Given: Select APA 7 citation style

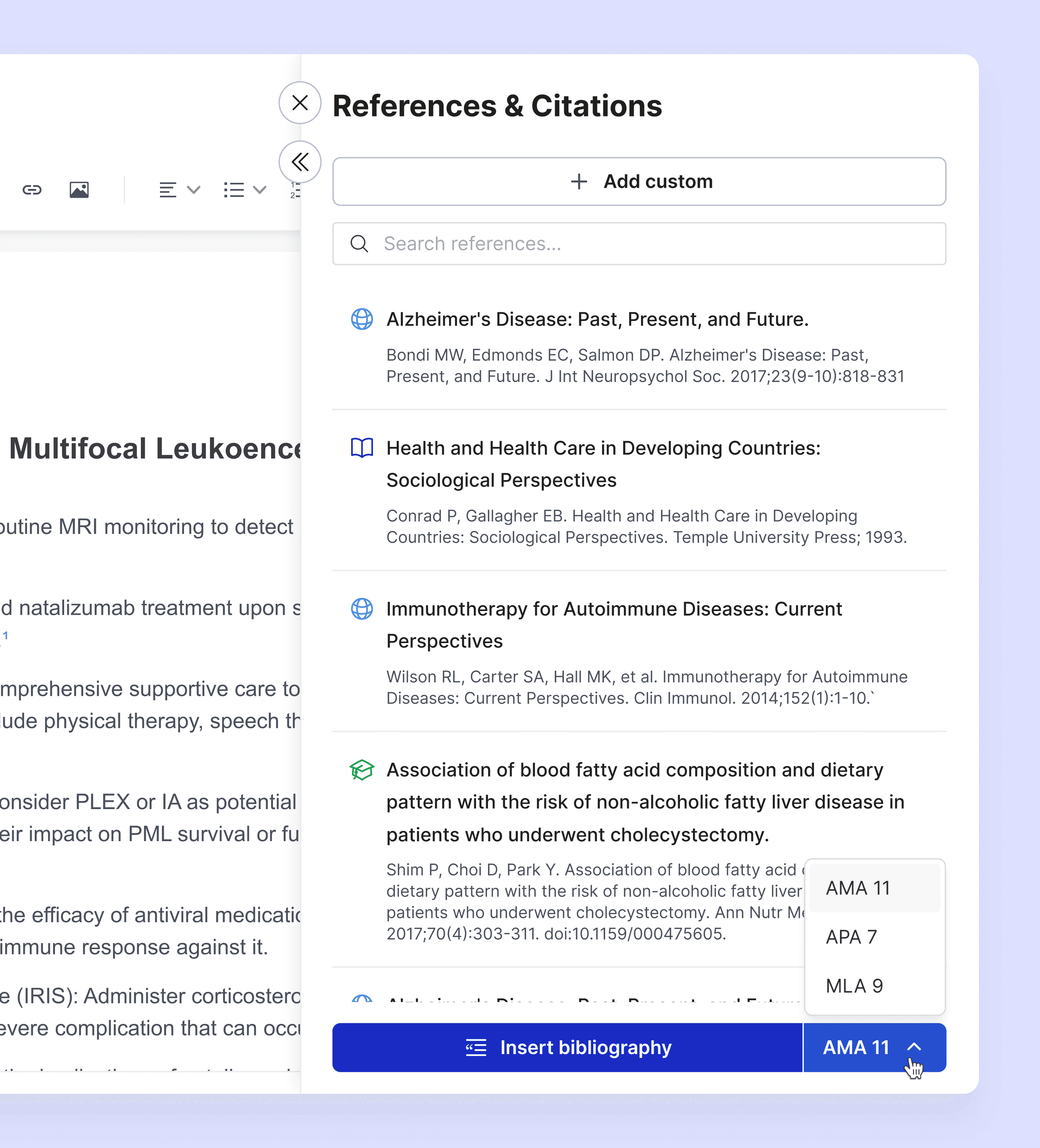Looking at the screenshot, I should (x=874, y=937).
